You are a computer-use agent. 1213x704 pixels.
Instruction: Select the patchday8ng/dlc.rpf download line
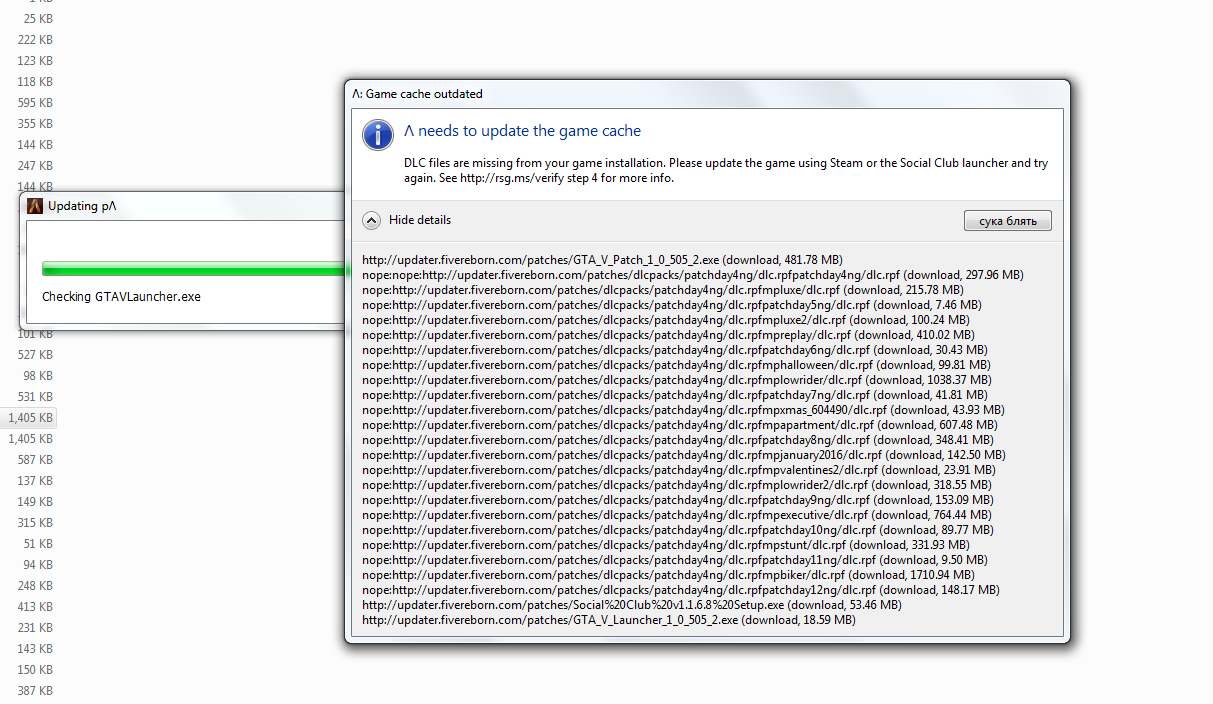coord(678,440)
